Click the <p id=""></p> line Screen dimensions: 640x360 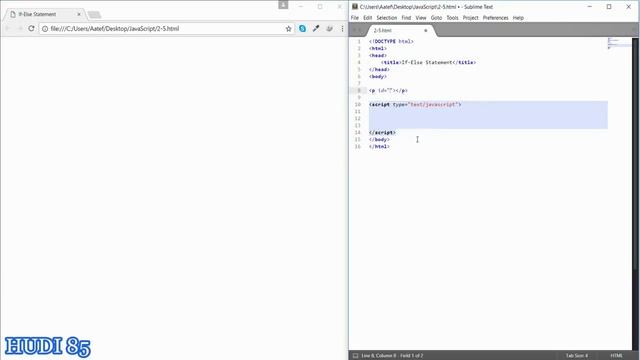[388, 91]
